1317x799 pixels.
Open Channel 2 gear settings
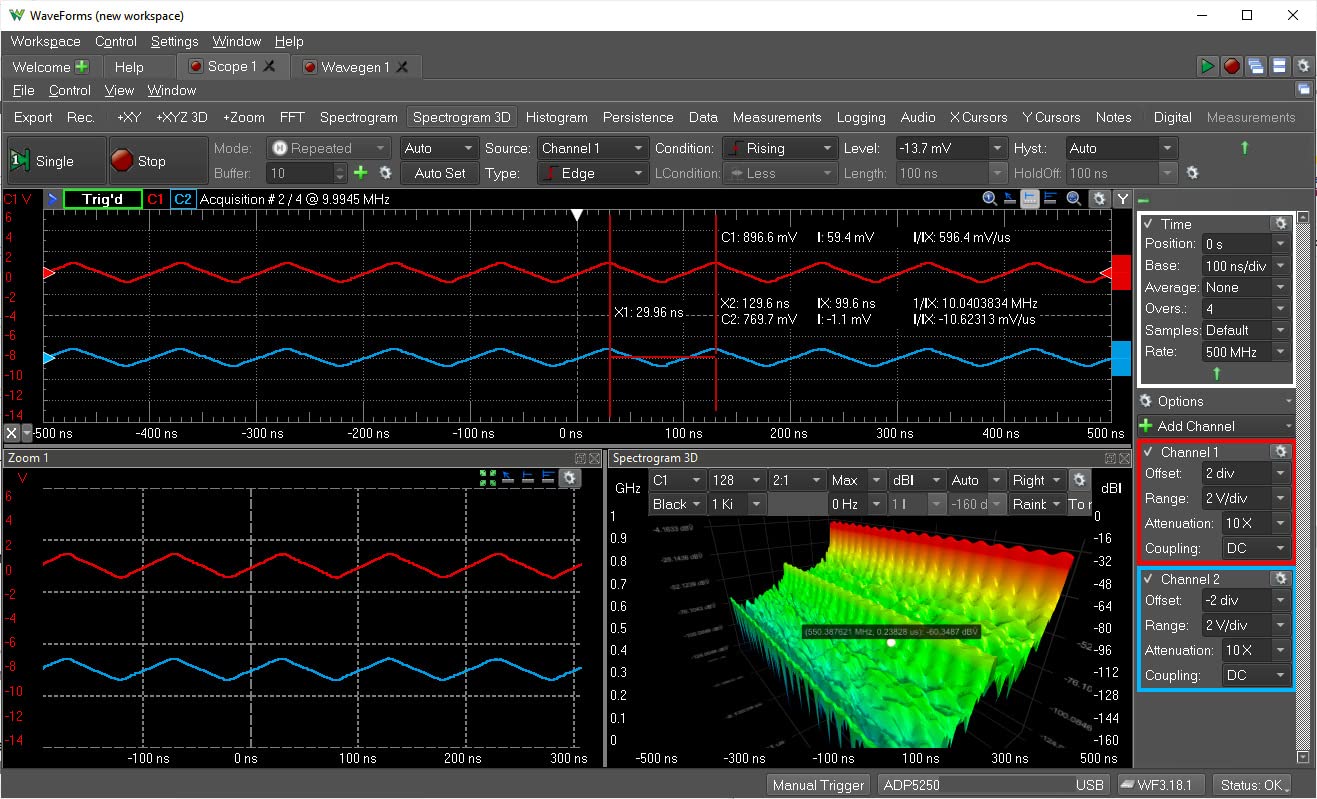point(1279,579)
